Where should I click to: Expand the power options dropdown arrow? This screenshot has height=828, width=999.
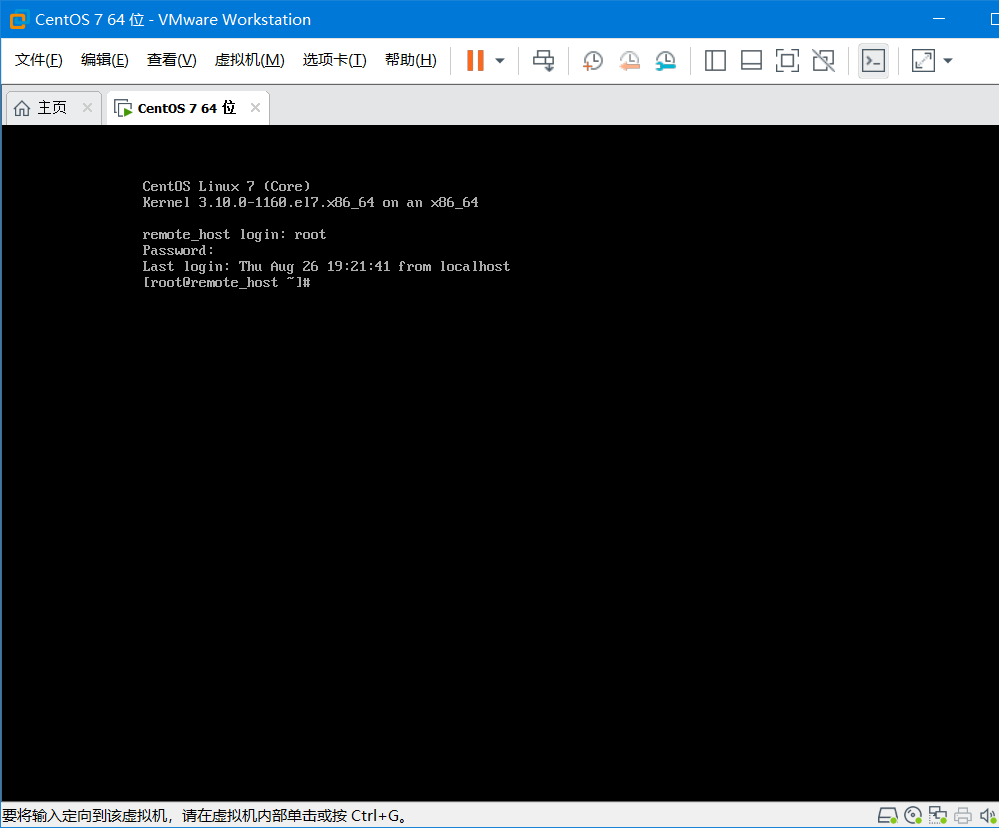[500, 61]
